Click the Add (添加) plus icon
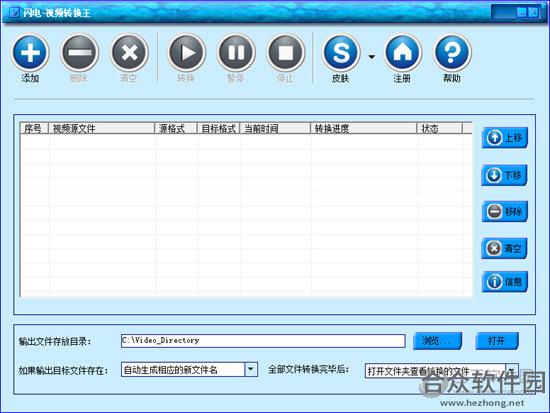 click(30, 53)
